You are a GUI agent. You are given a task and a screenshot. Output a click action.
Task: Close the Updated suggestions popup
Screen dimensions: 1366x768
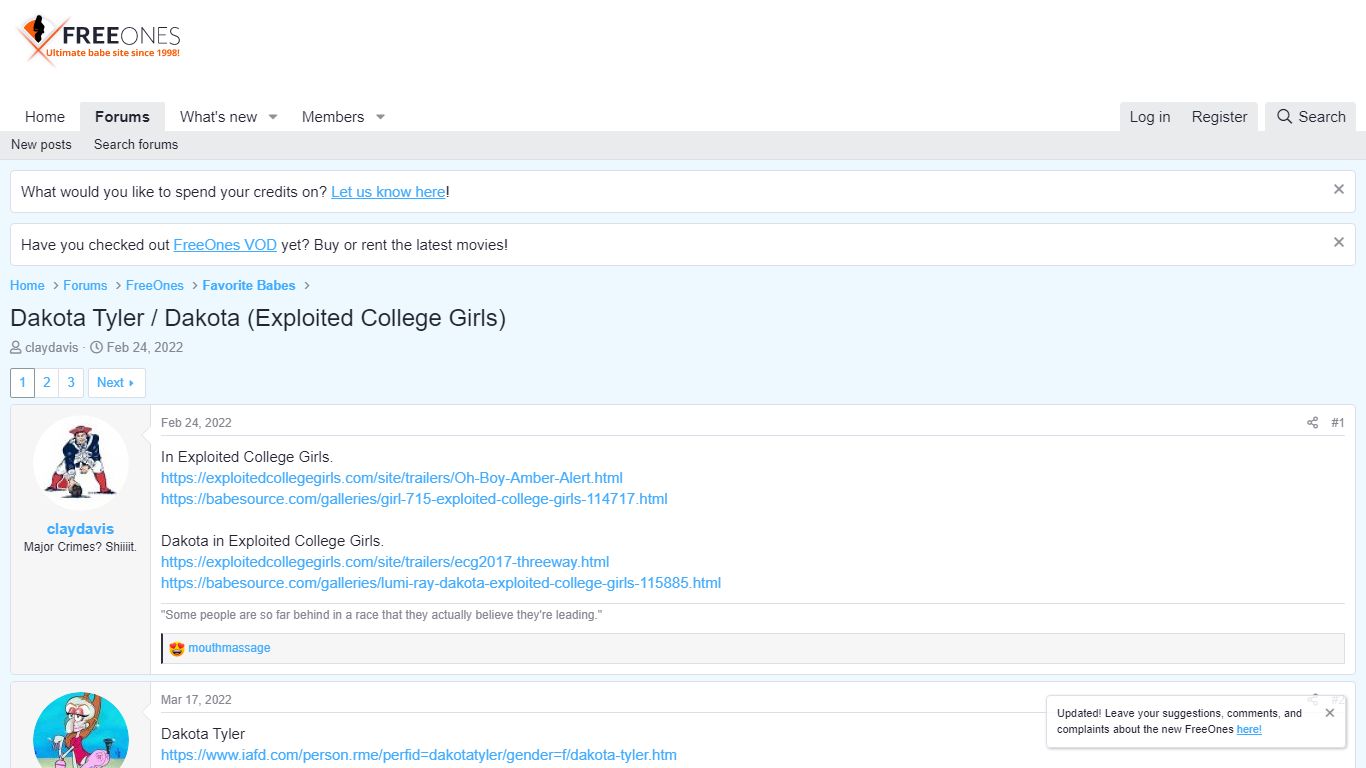point(1329,713)
